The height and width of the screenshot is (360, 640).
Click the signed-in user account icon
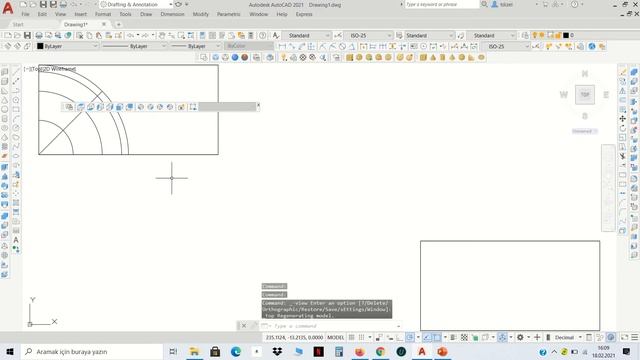[495, 4]
